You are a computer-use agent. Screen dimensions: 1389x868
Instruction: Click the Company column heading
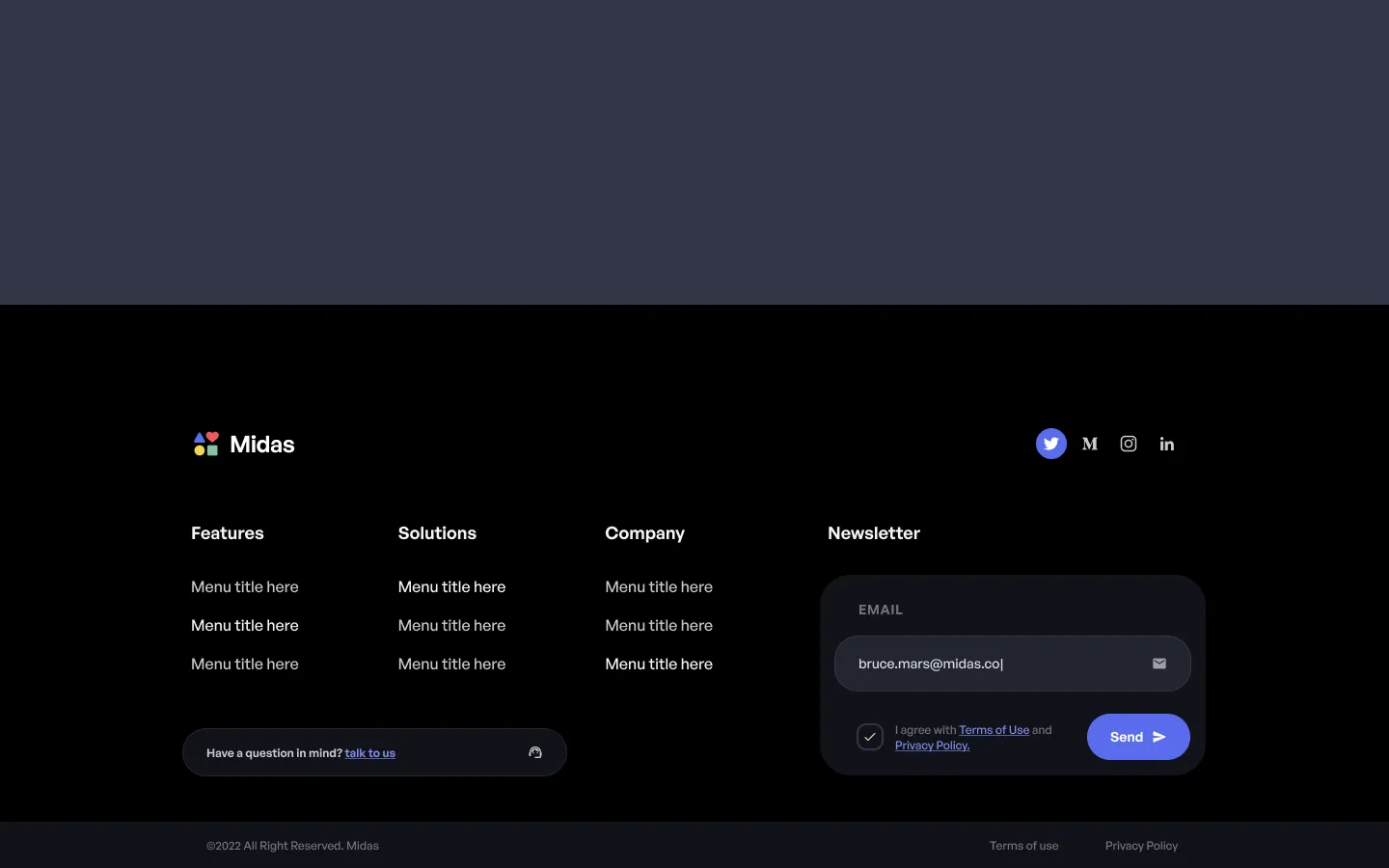coord(644,533)
